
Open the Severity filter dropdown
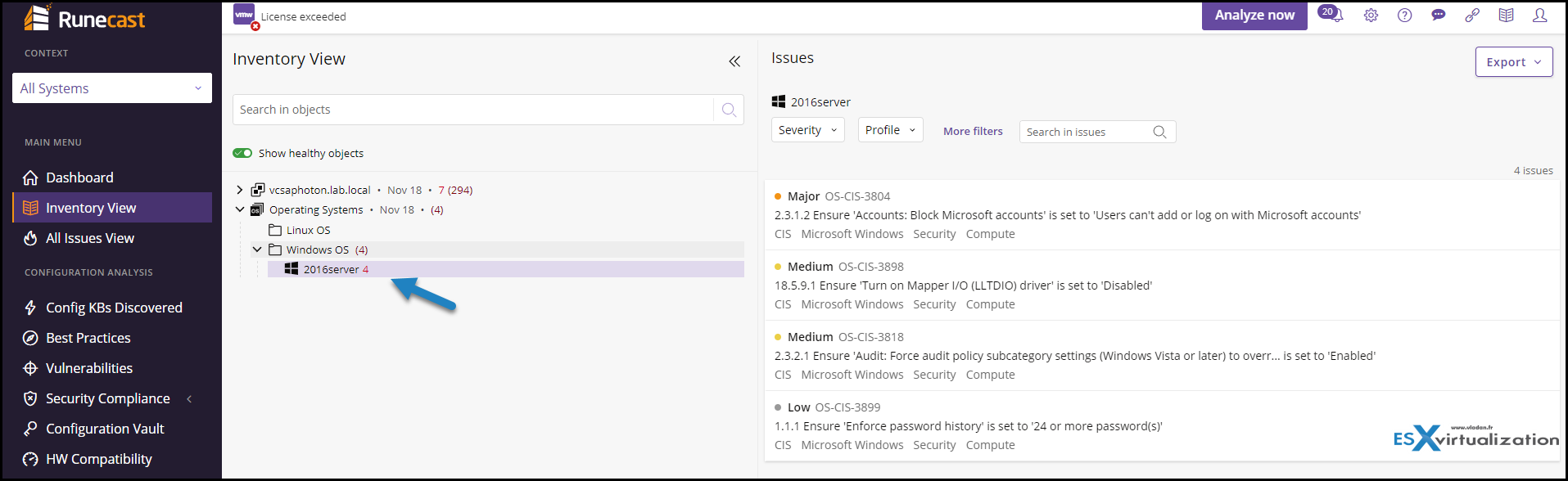[808, 130]
